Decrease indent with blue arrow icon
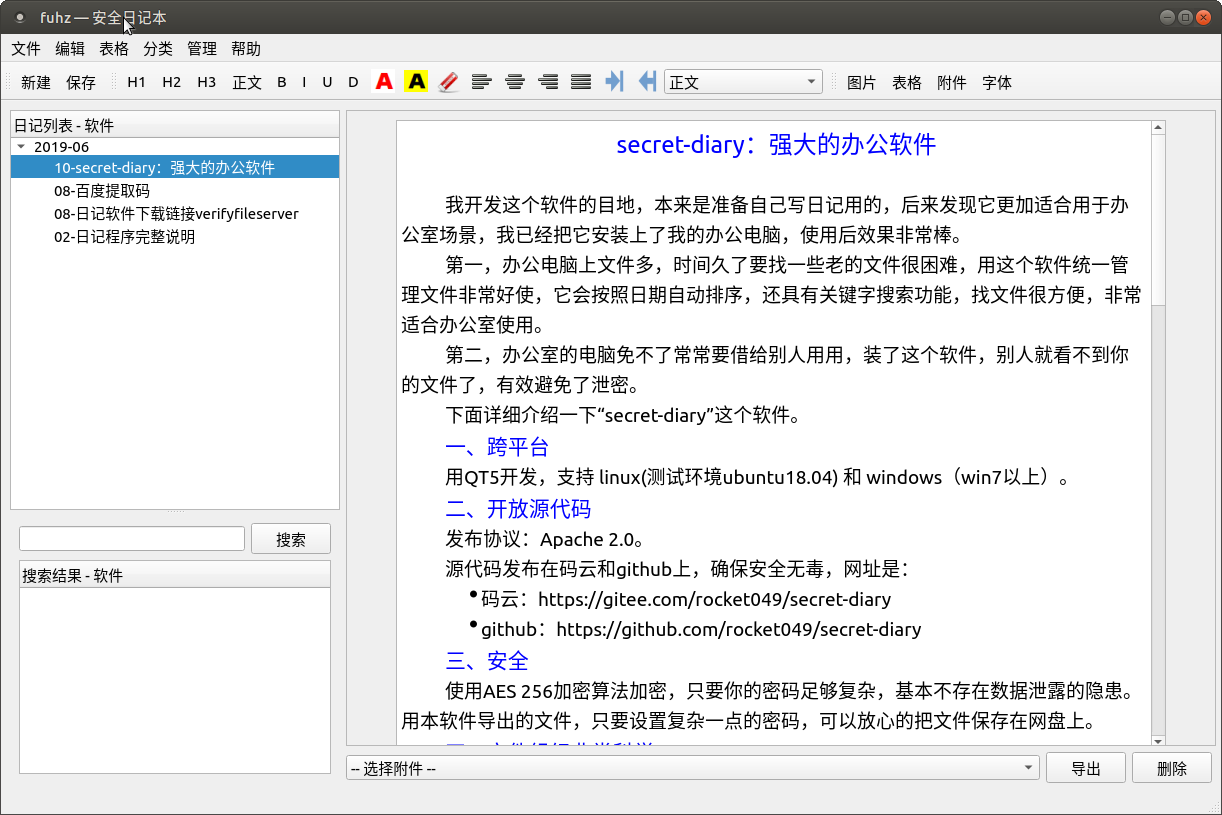 [647, 82]
